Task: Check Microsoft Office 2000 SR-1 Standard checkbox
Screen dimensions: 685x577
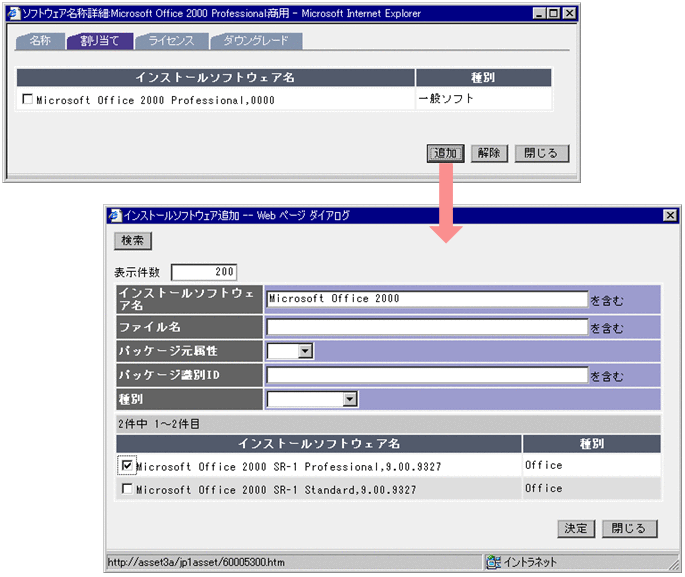Action: coord(127,489)
